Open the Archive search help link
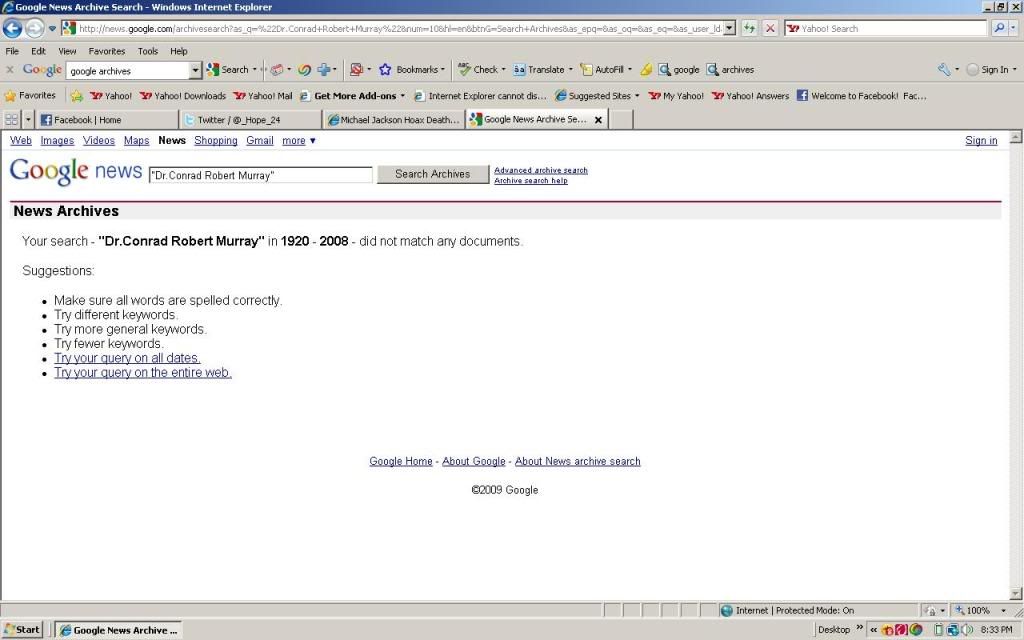1024x640 pixels. tap(530, 180)
